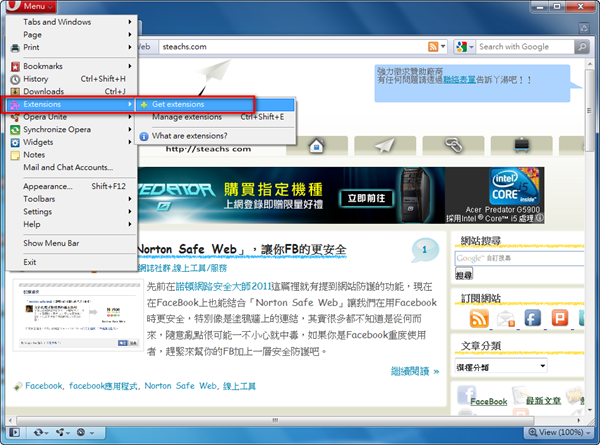600x445 pixels.
Task: Open the Help submenu
Action: click(x=72, y=224)
